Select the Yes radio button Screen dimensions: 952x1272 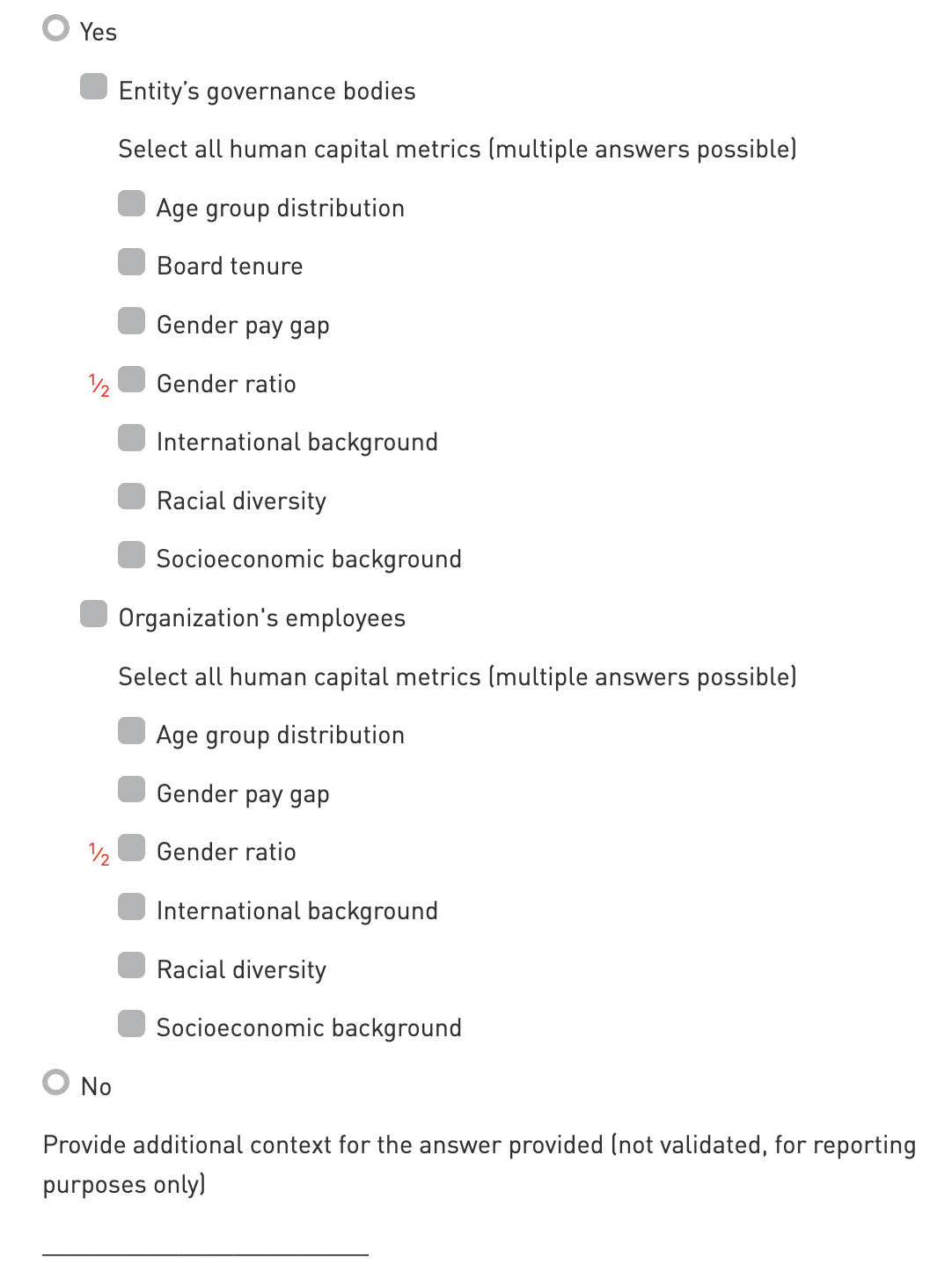[x=55, y=28]
